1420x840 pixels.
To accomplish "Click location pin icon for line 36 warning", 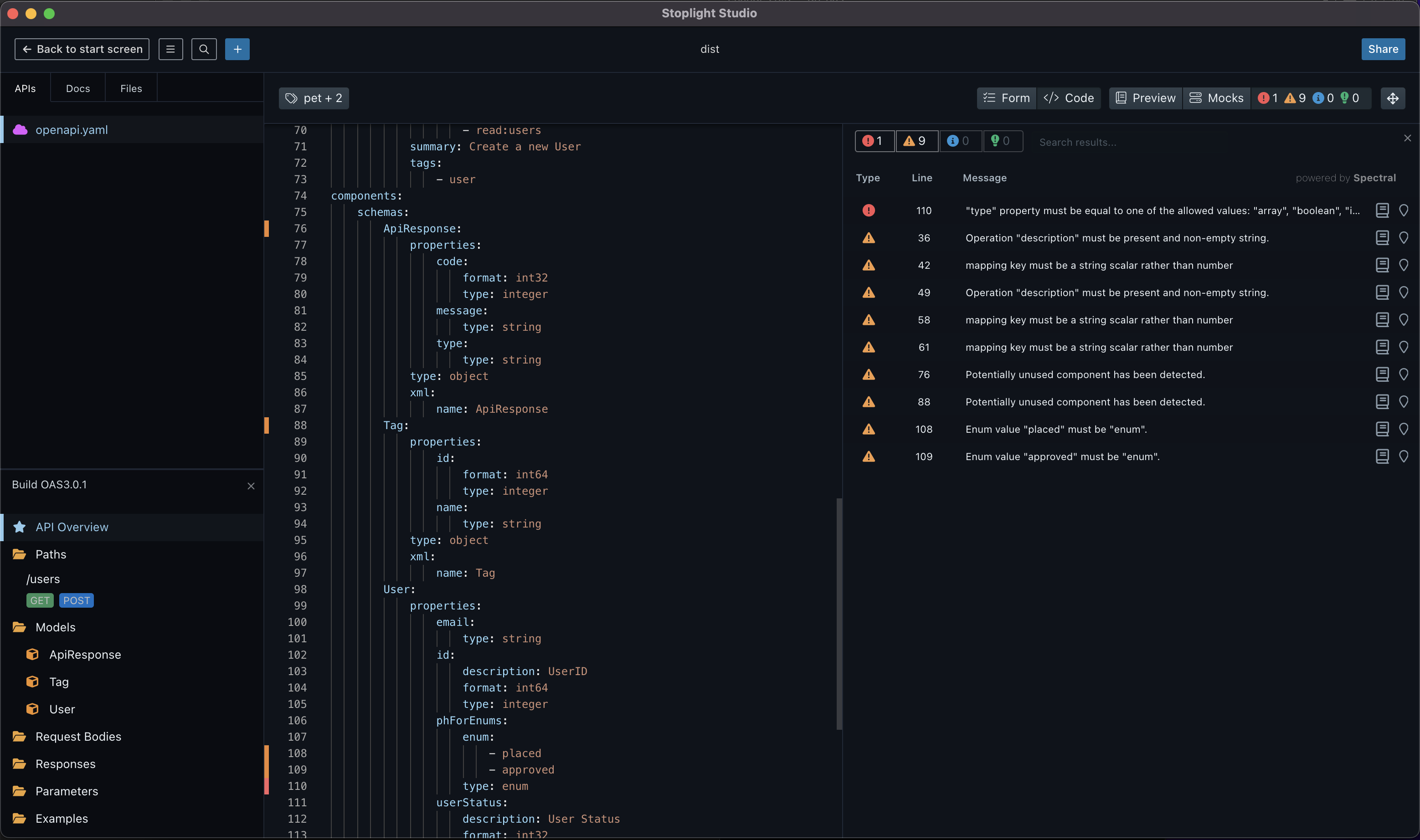I will tap(1403, 238).
